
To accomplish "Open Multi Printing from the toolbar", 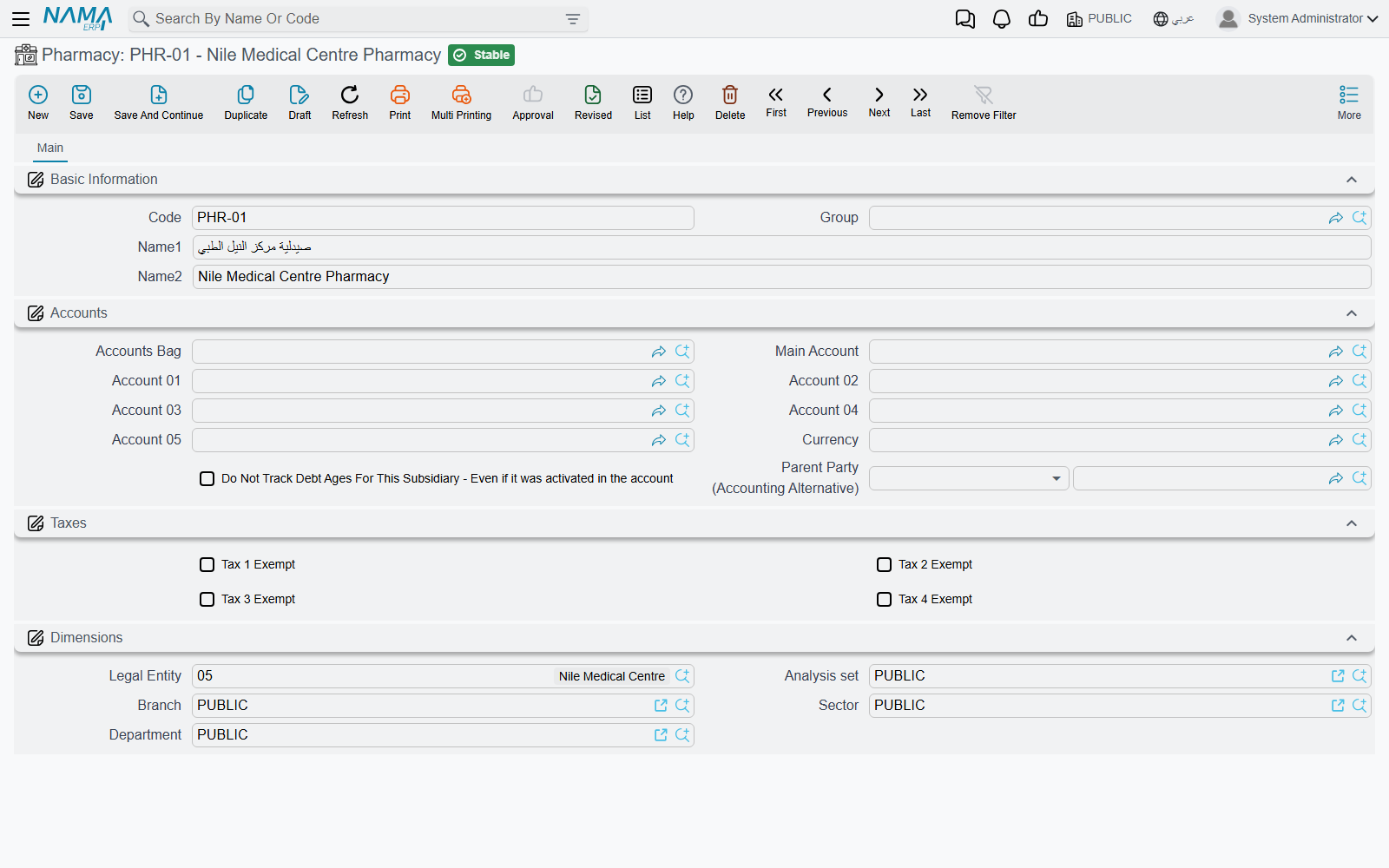I will click(461, 95).
